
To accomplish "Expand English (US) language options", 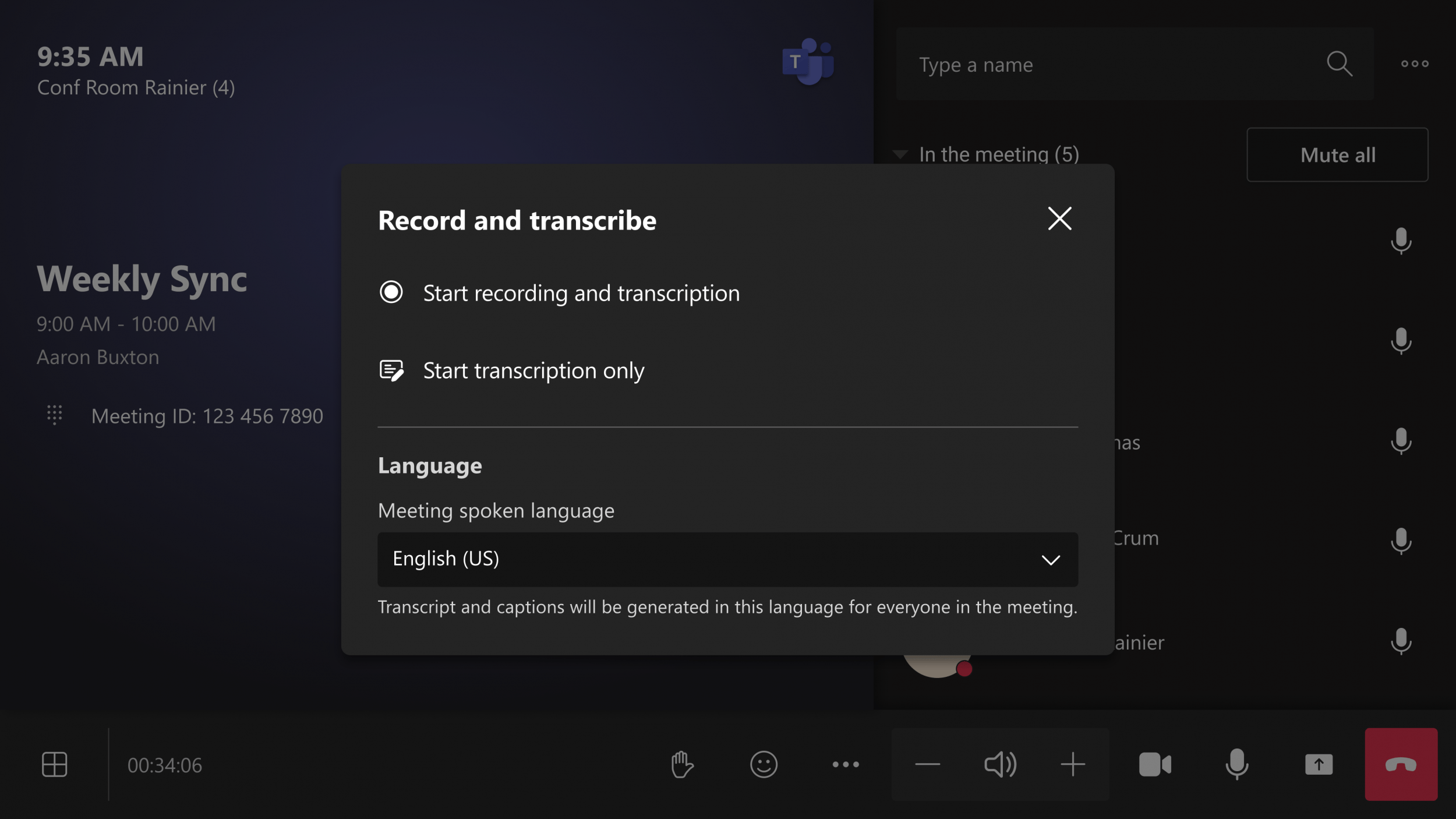I will [1051, 559].
